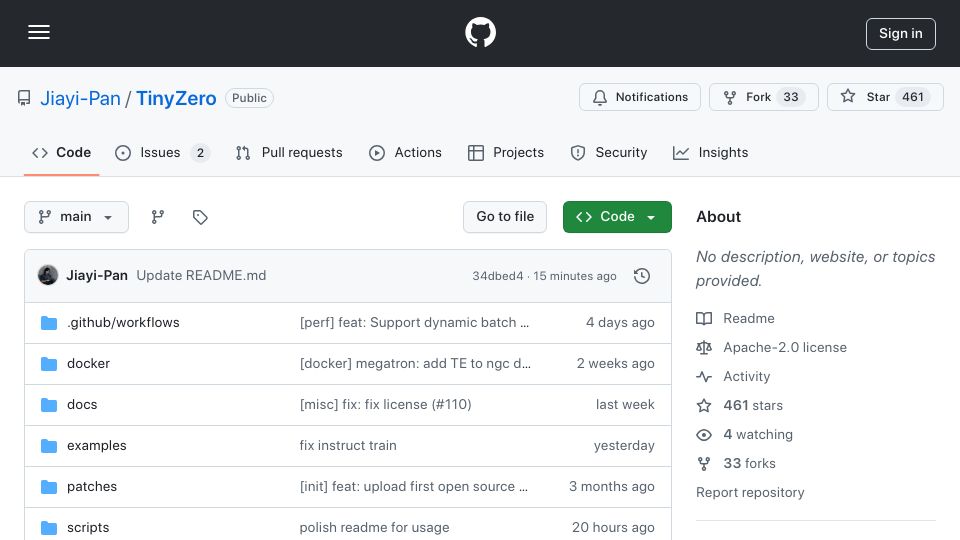Open the Jiayi-Pan owner profile link

80,98
